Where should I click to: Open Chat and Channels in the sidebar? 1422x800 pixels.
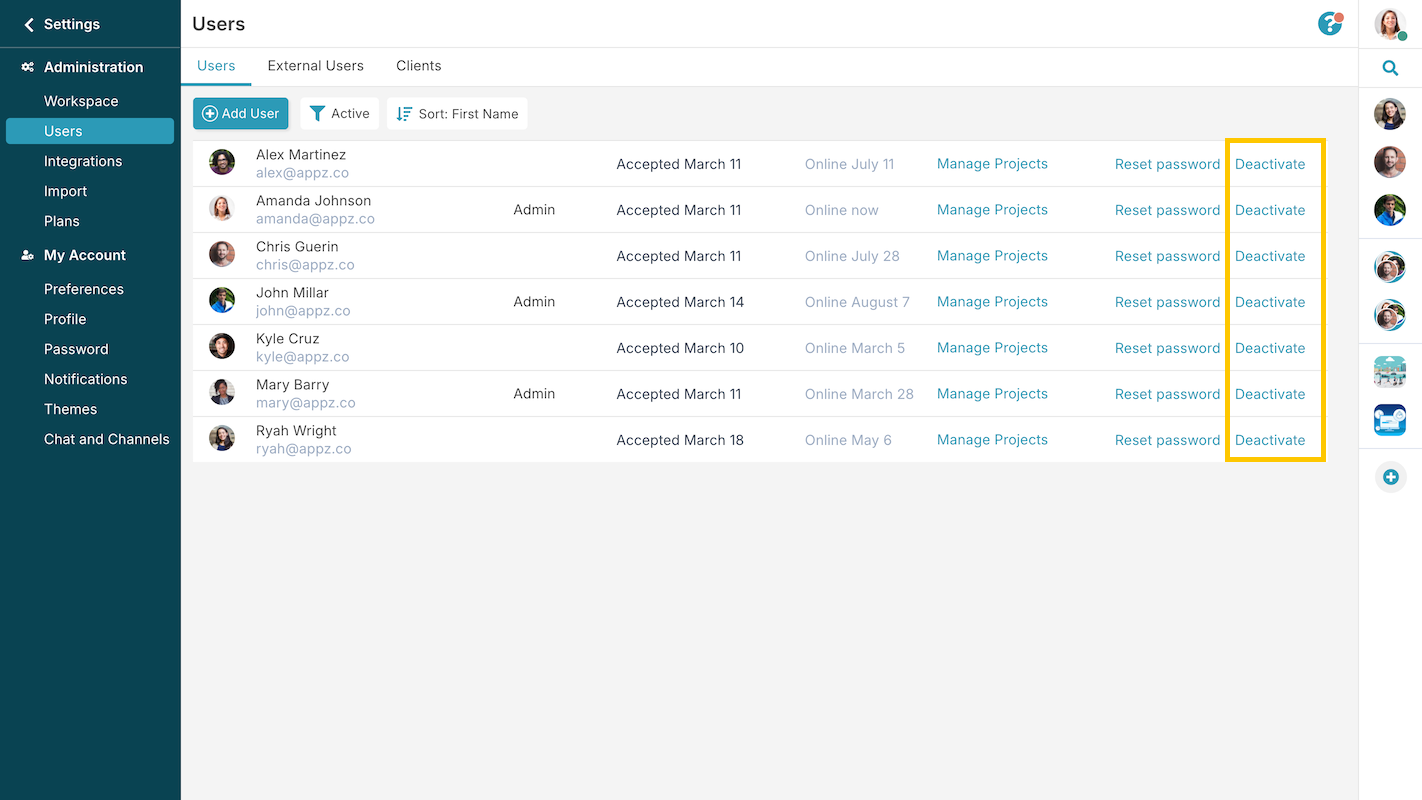tap(107, 439)
